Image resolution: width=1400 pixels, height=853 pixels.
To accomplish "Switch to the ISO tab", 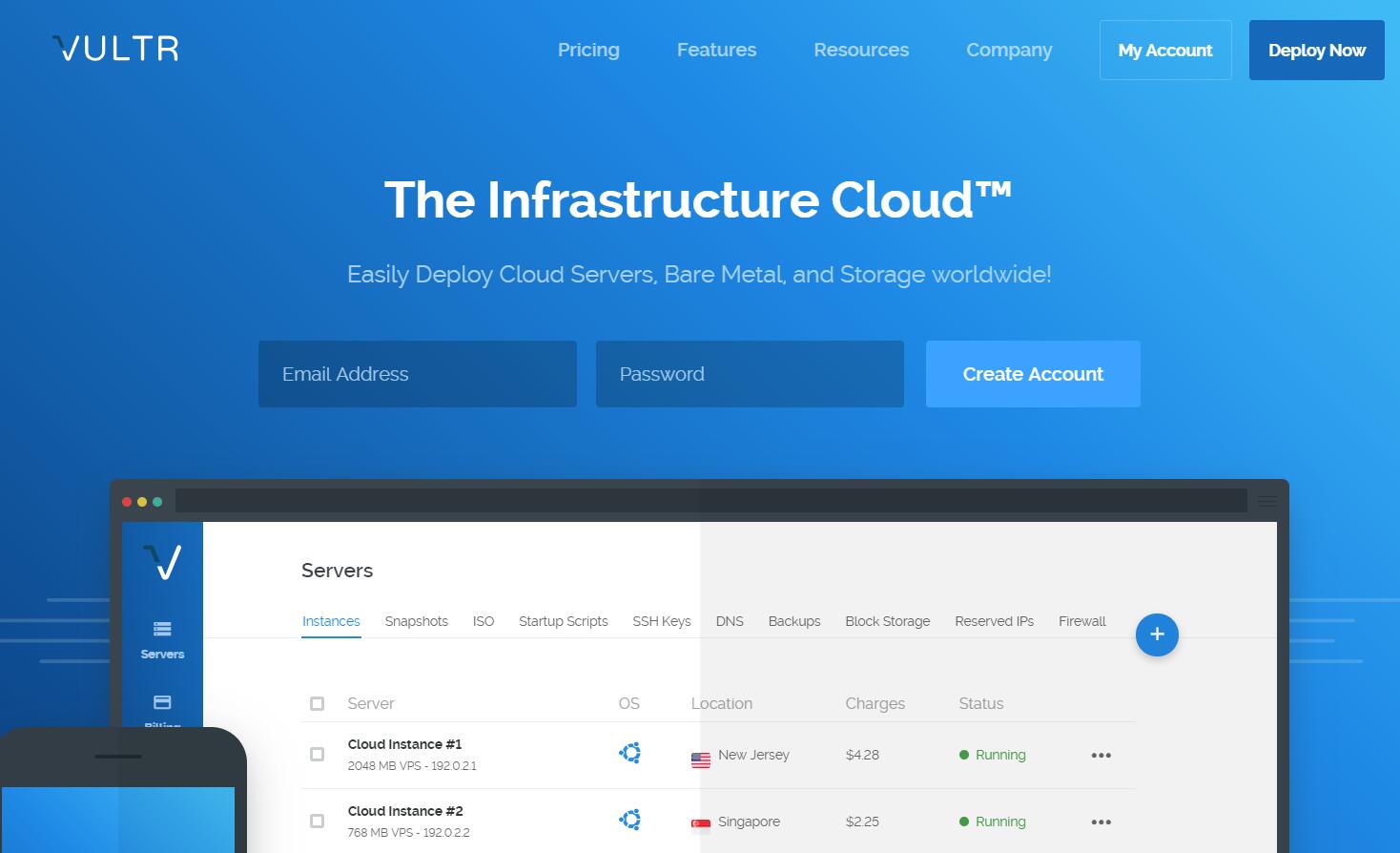I will (x=484, y=621).
